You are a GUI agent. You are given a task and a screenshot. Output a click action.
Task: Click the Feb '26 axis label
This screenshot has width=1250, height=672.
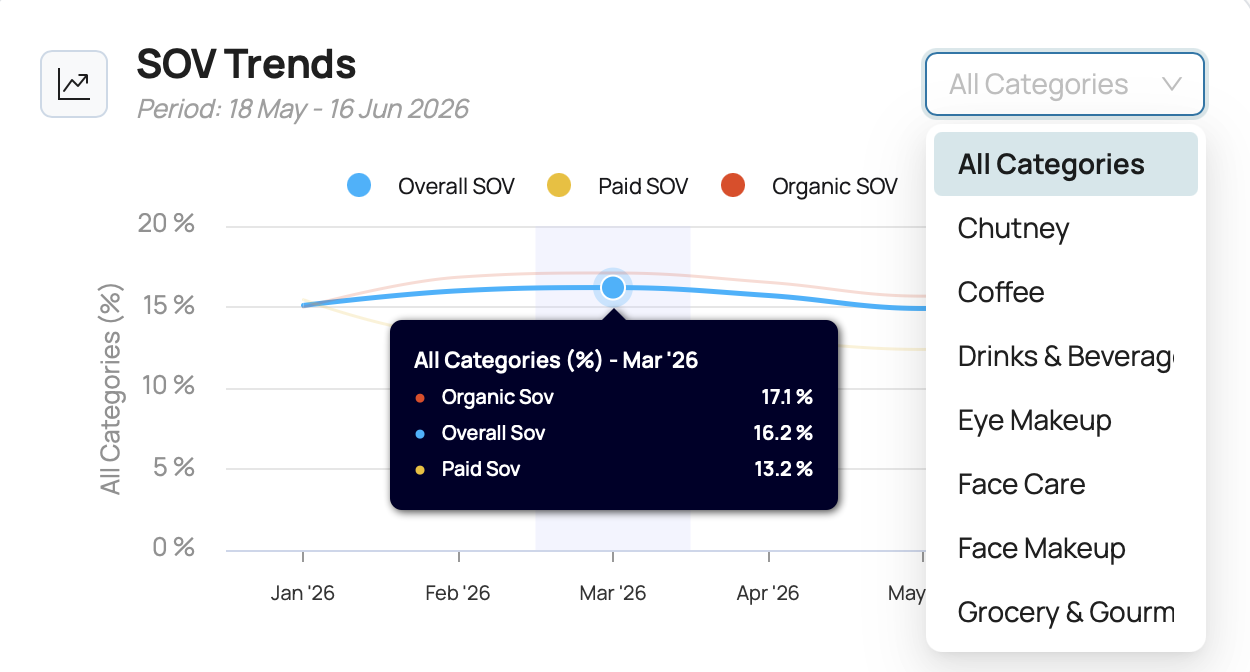click(x=458, y=593)
